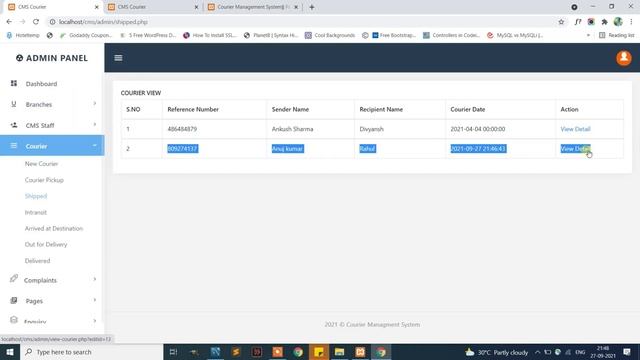Image resolution: width=640 pixels, height=360 pixels.
Task: Toggle the hamburger sidebar menu icon
Action: pyautogui.click(x=118, y=58)
